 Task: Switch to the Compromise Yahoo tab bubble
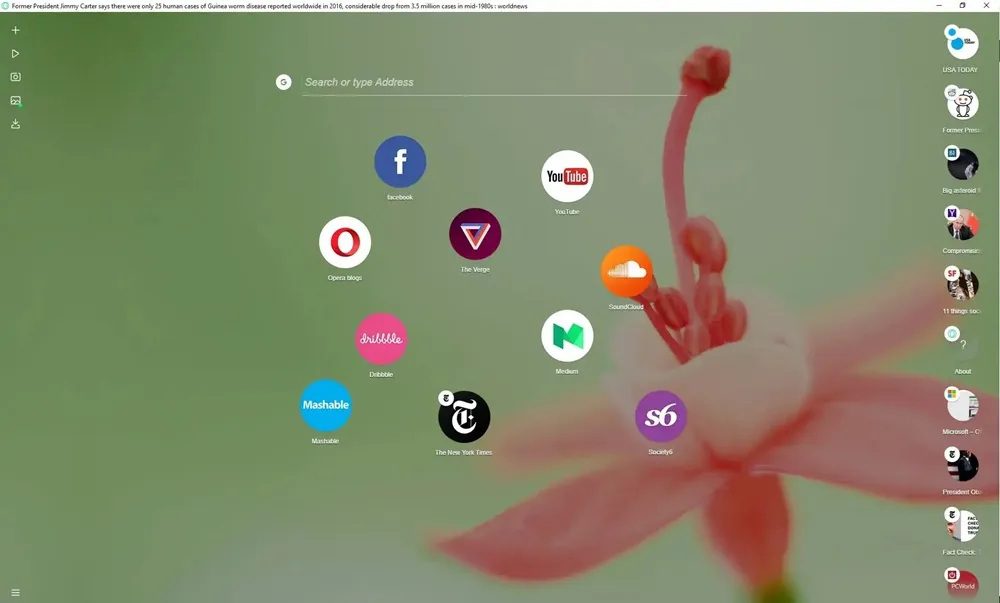click(x=962, y=224)
